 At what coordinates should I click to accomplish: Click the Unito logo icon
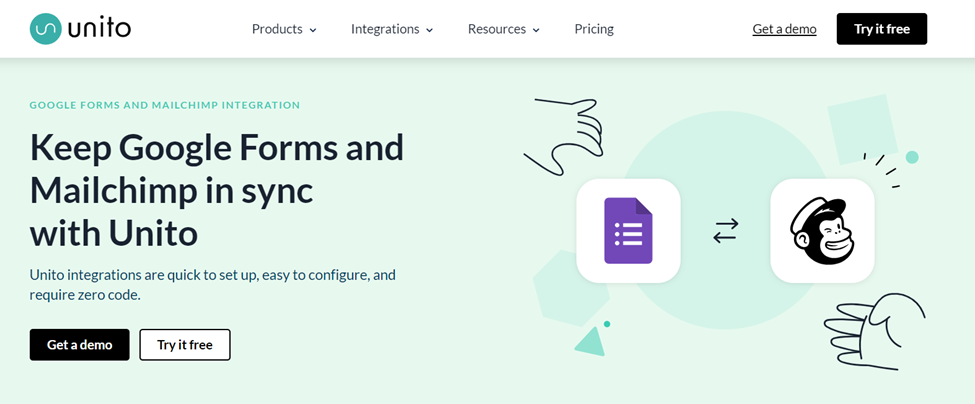tap(45, 29)
